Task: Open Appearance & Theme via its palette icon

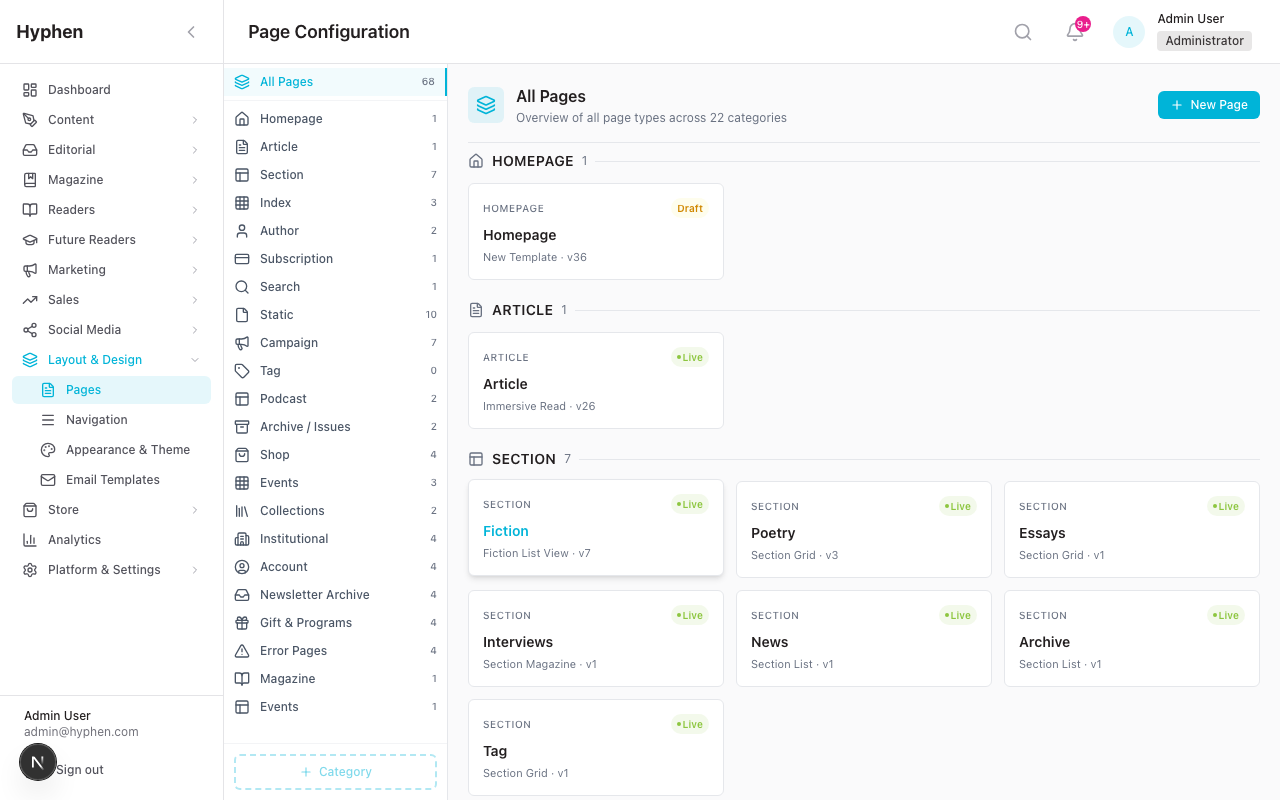Action: tap(47, 449)
